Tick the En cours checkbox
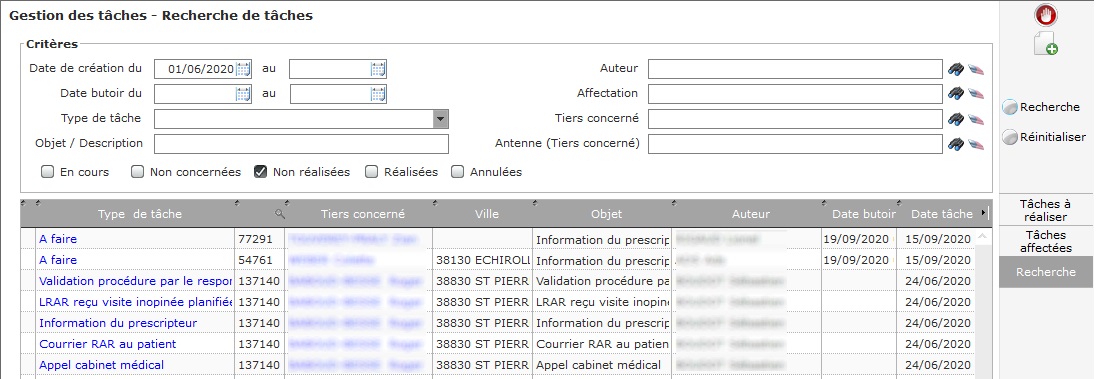The height and width of the screenshot is (379, 1096). coord(48,171)
